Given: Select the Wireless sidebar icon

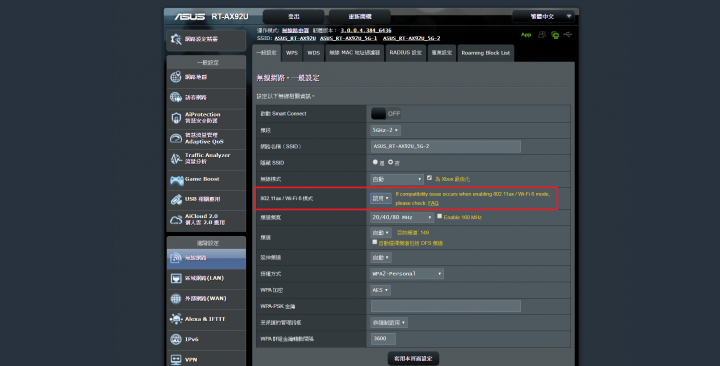Looking at the screenshot, I should pyautogui.click(x=176, y=258).
